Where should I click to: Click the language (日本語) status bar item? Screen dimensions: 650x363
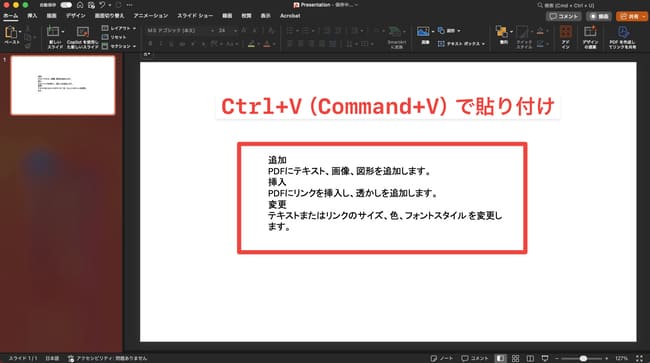point(52,358)
